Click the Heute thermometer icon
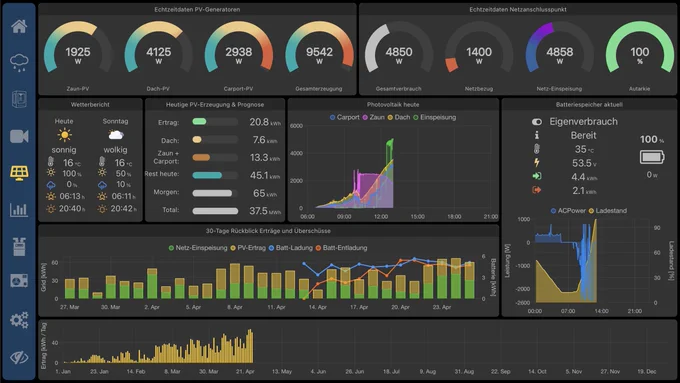680x383 pixels. click(x=51, y=162)
